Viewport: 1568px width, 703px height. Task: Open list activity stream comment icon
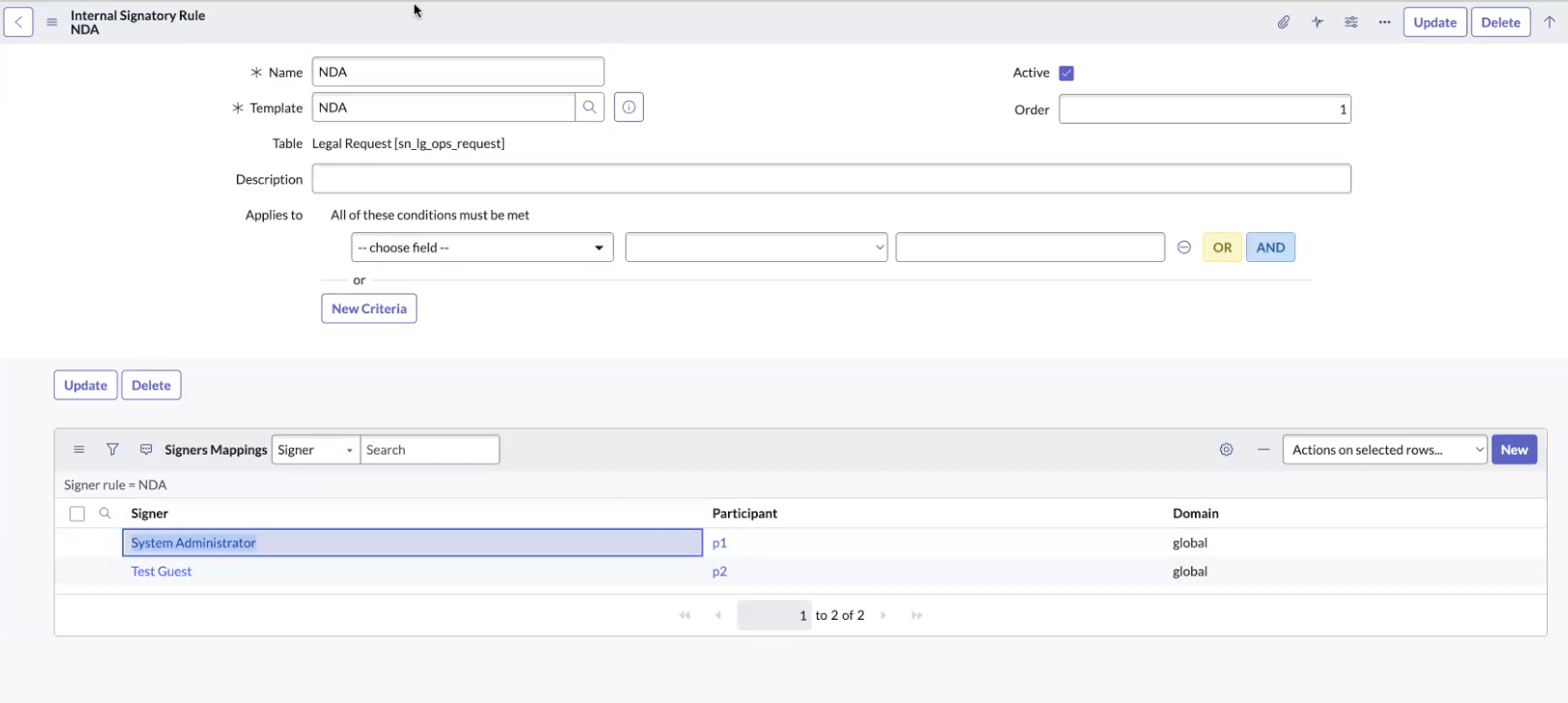pos(146,450)
